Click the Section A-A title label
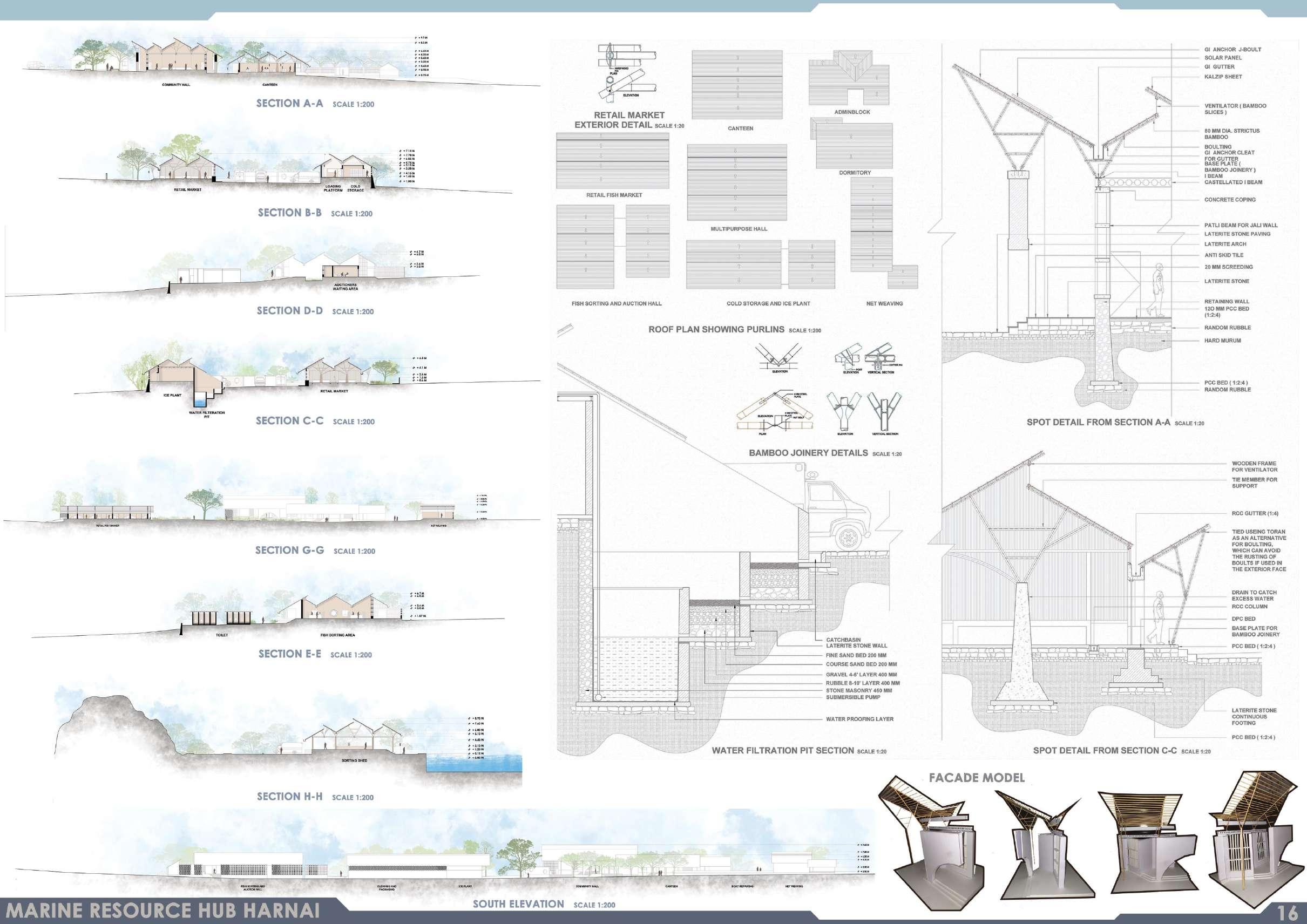This screenshot has height=924, width=1307. (x=290, y=104)
